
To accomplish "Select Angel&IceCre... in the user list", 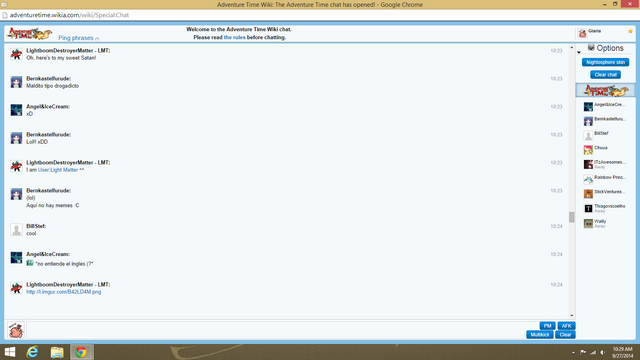I will coord(606,107).
